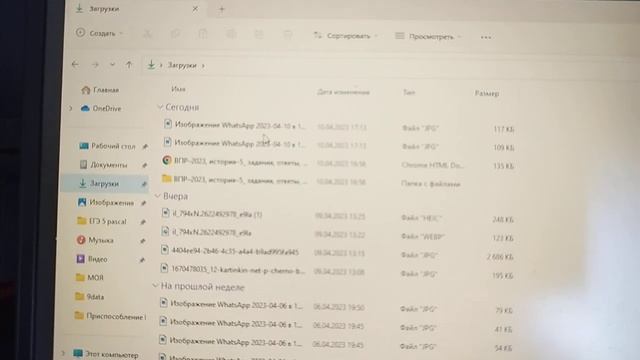Click the Copy icon in toolbar

[x=176, y=34]
